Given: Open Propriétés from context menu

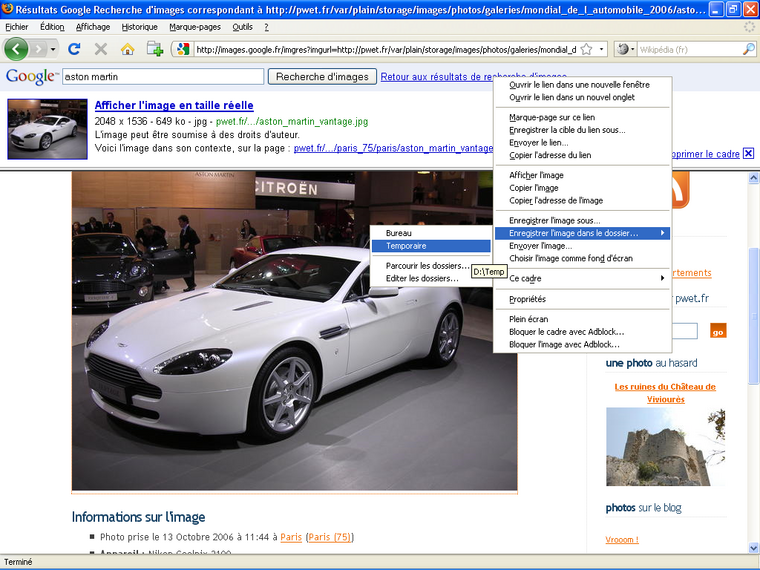Looking at the screenshot, I should tap(582, 299).
